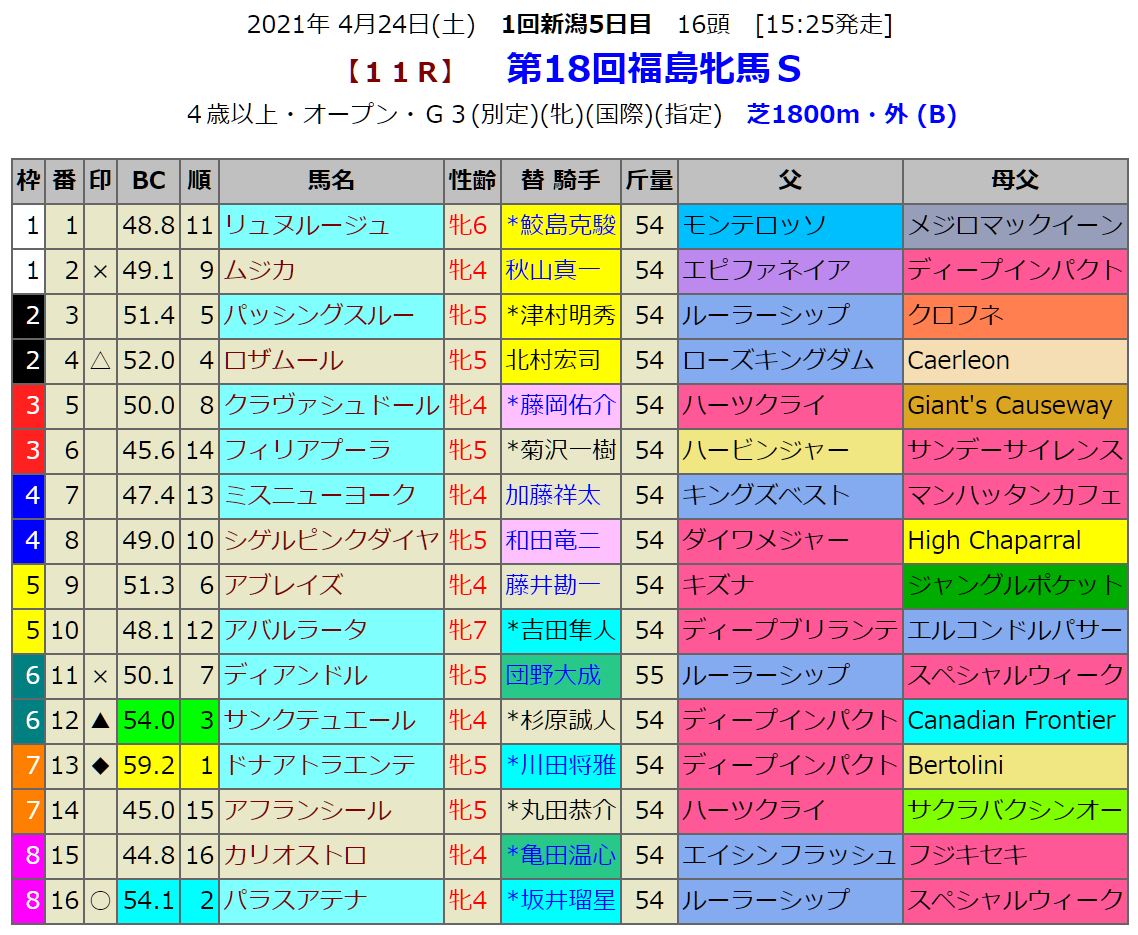The image size is (1138, 935).
Task: Click the △ mark for ロザムール
Action: [100, 361]
